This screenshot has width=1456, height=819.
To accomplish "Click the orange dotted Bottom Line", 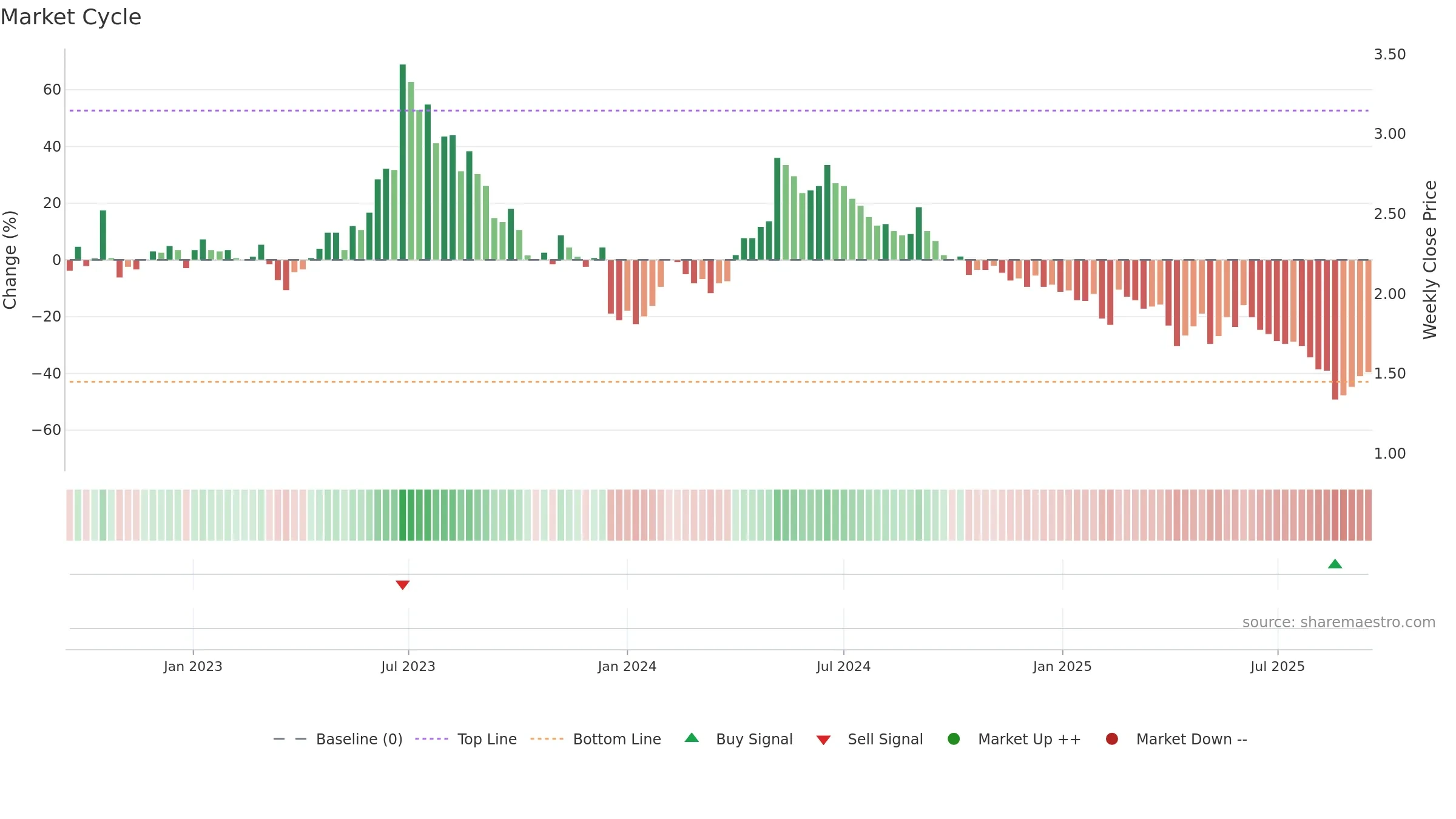I will coord(719,382).
